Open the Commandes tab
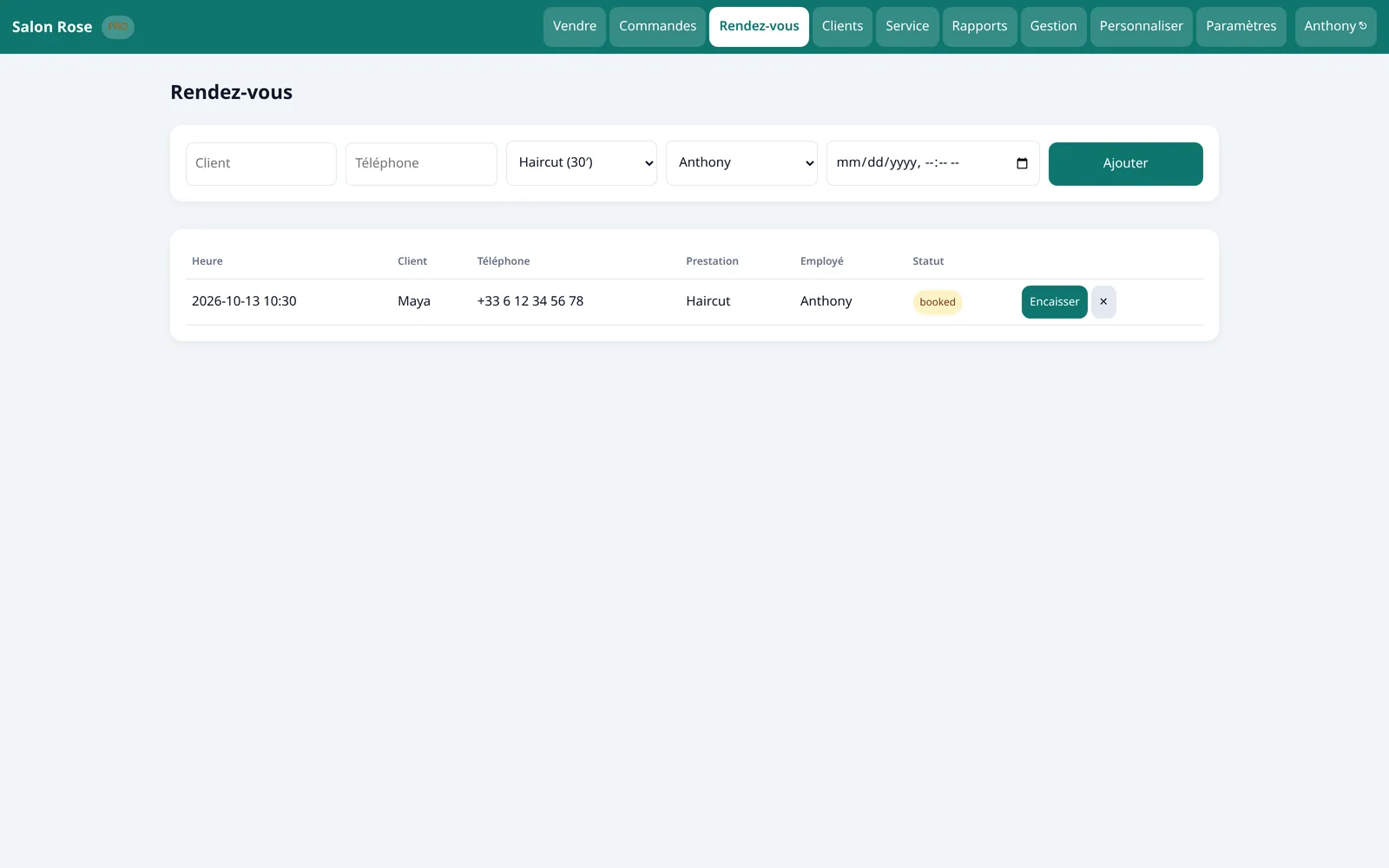Image resolution: width=1389 pixels, height=868 pixels. click(657, 27)
